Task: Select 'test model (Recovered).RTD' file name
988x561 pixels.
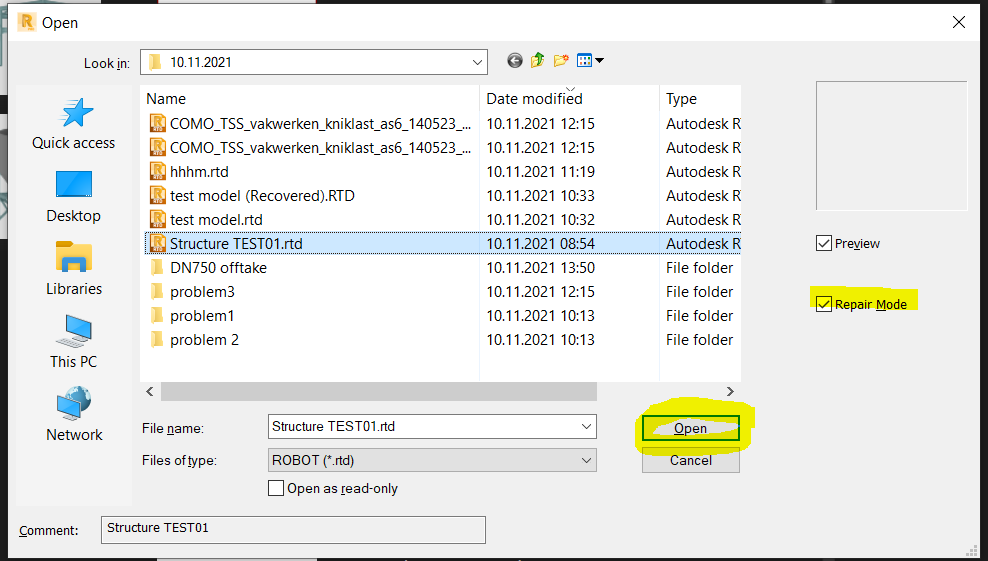Action: pos(262,195)
